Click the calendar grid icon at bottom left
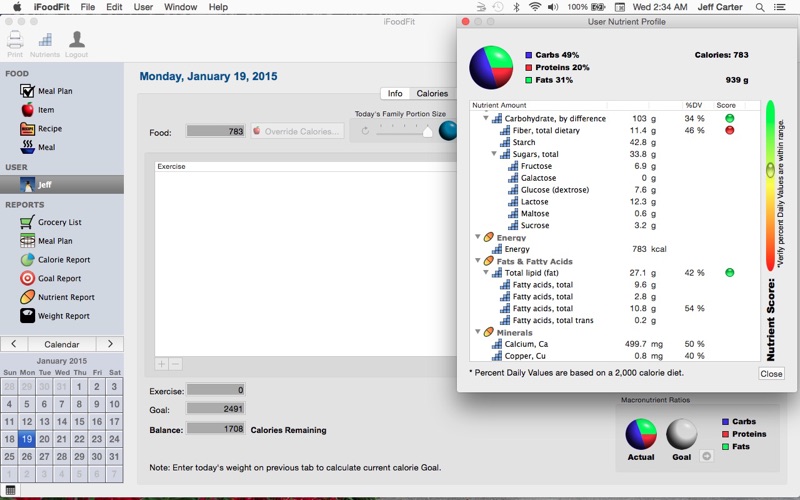Image resolution: width=800 pixels, height=500 pixels. tap(10, 491)
